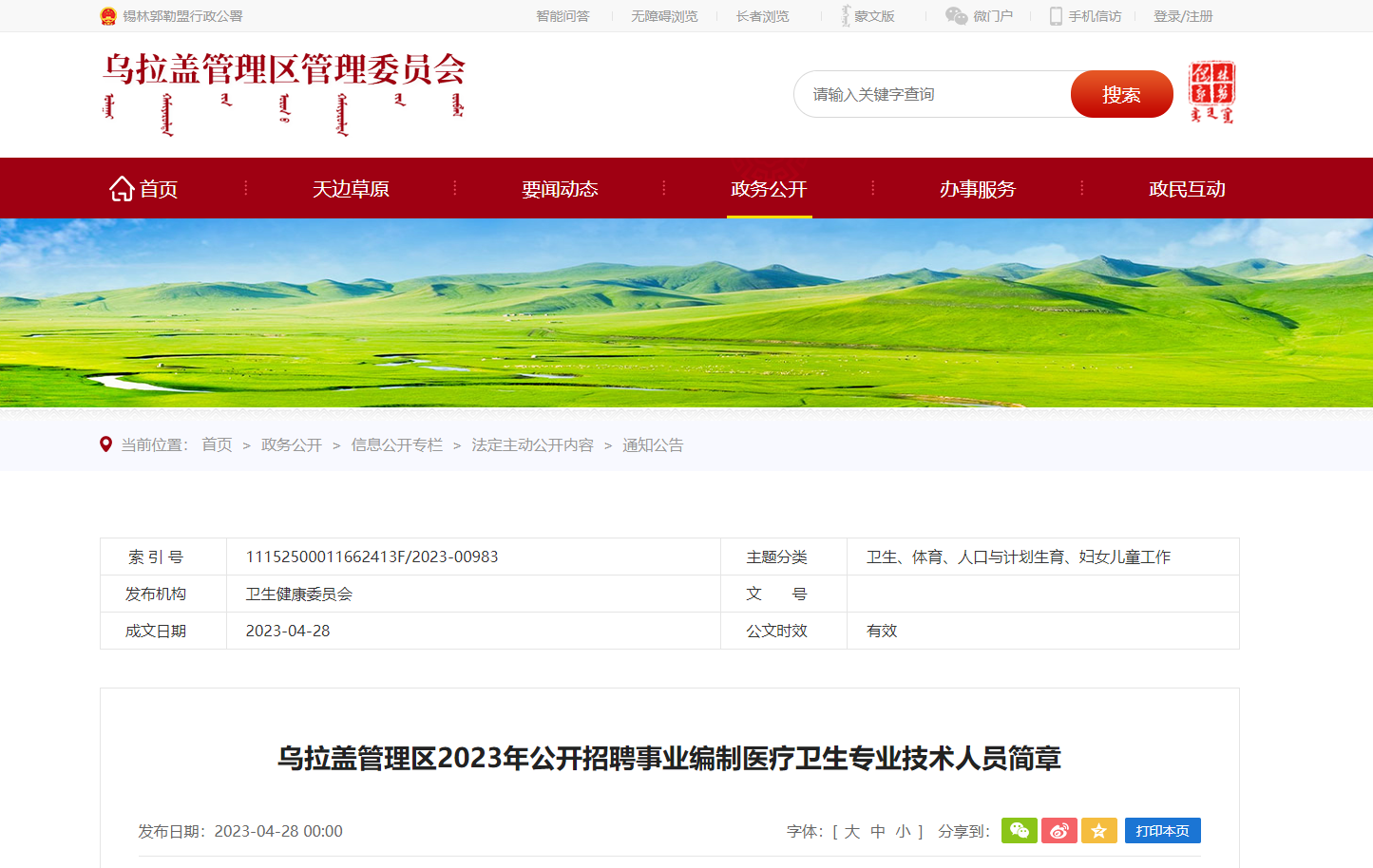
Task: Share the article via Weibo icon
Action: click(x=1059, y=831)
